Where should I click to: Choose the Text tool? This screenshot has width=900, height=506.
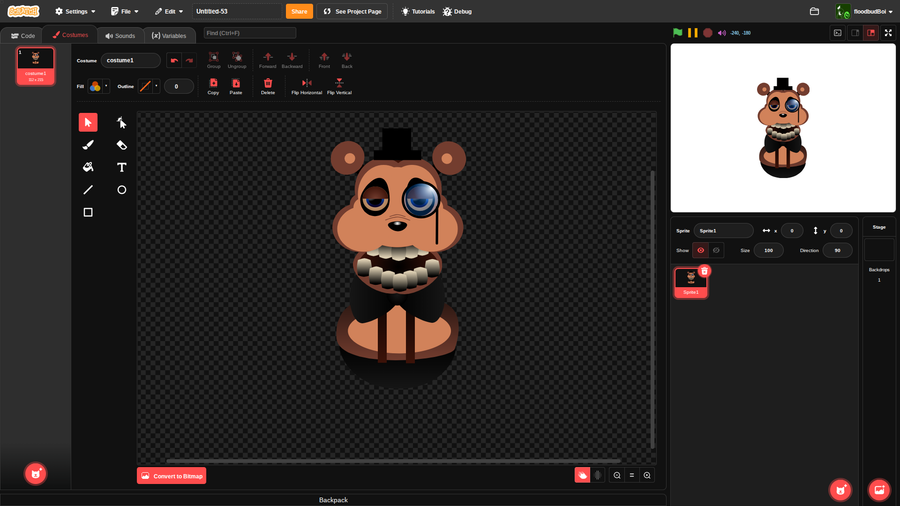coord(121,167)
